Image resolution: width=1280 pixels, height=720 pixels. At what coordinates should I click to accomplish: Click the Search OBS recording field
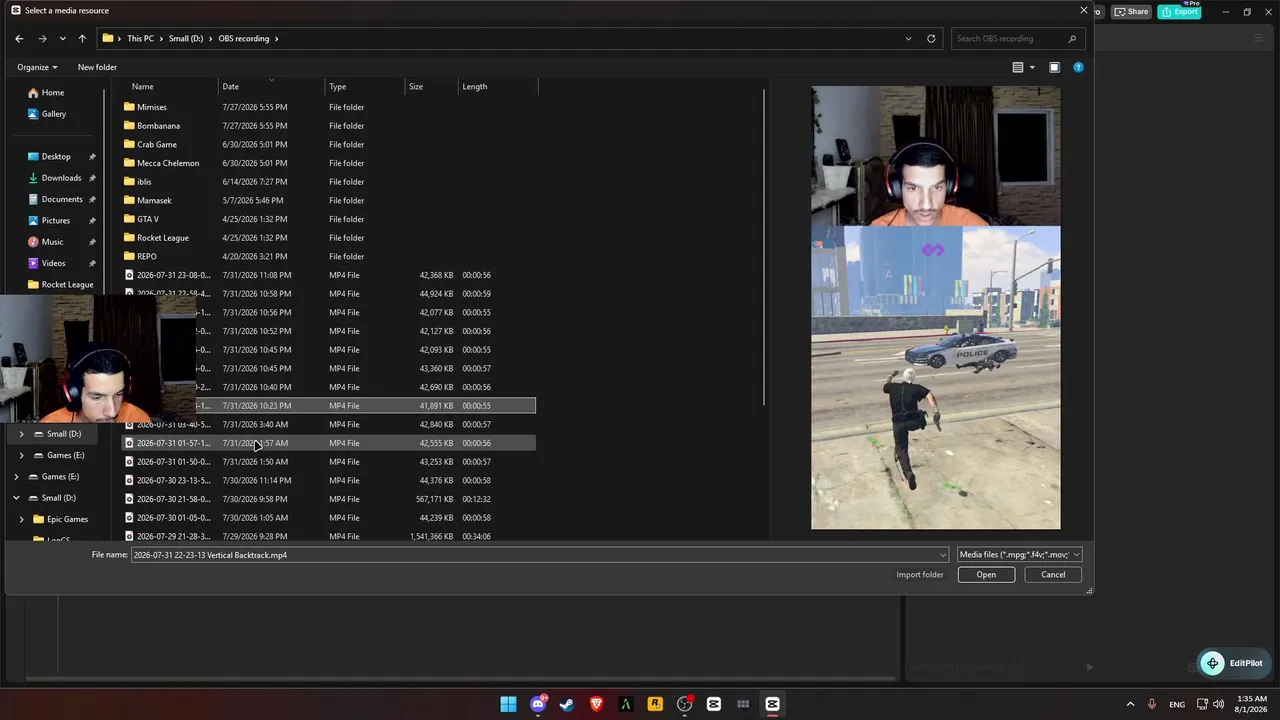(1017, 39)
